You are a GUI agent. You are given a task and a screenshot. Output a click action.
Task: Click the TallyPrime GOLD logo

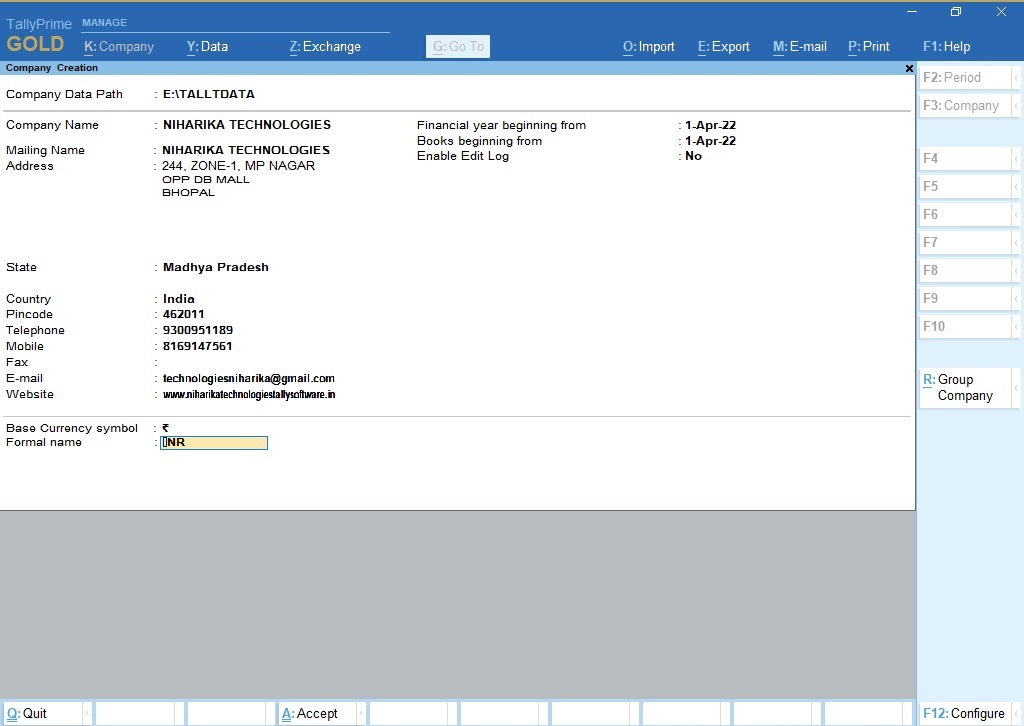[38, 35]
